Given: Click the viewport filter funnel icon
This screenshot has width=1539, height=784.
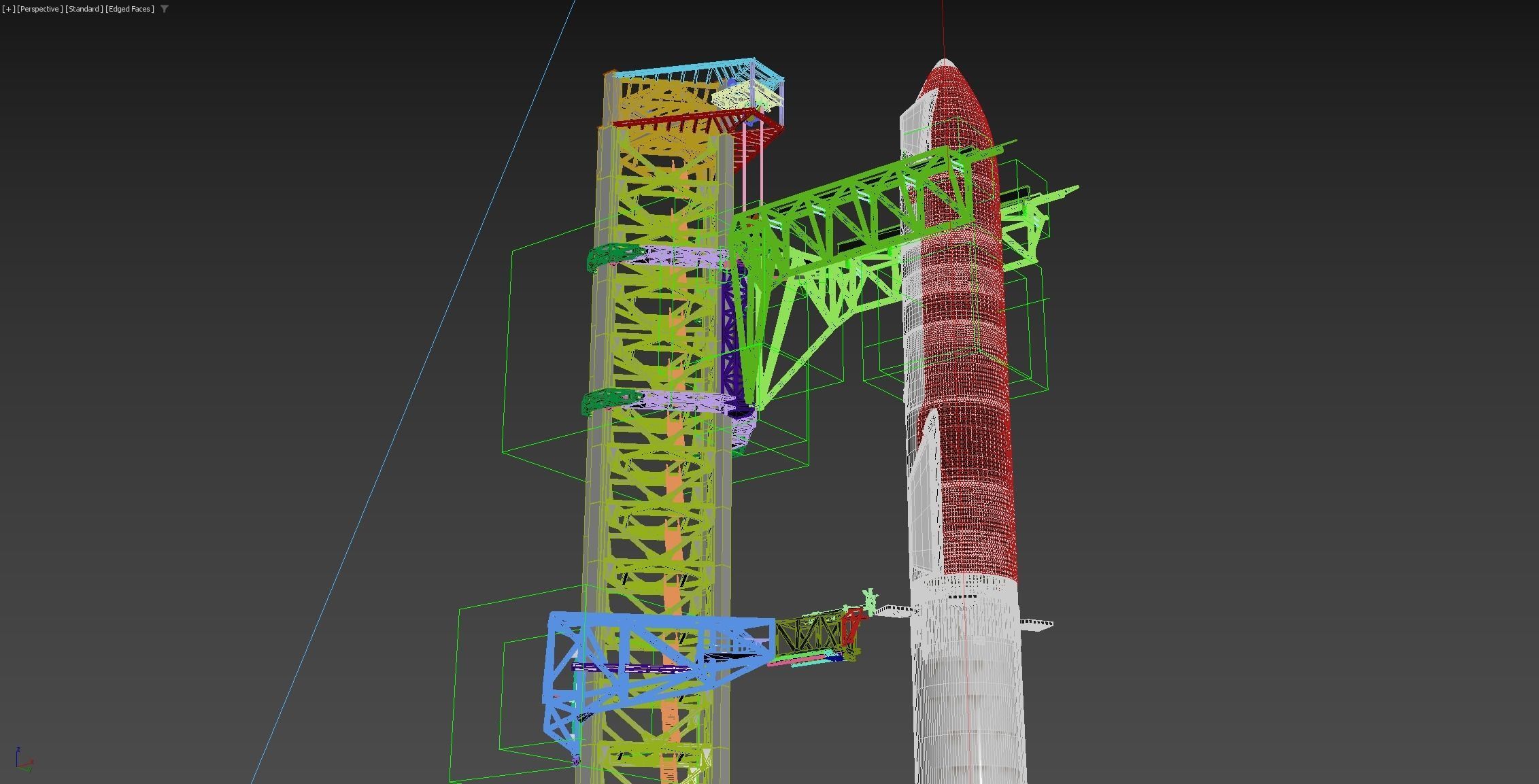Looking at the screenshot, I should tap(165, 9).
